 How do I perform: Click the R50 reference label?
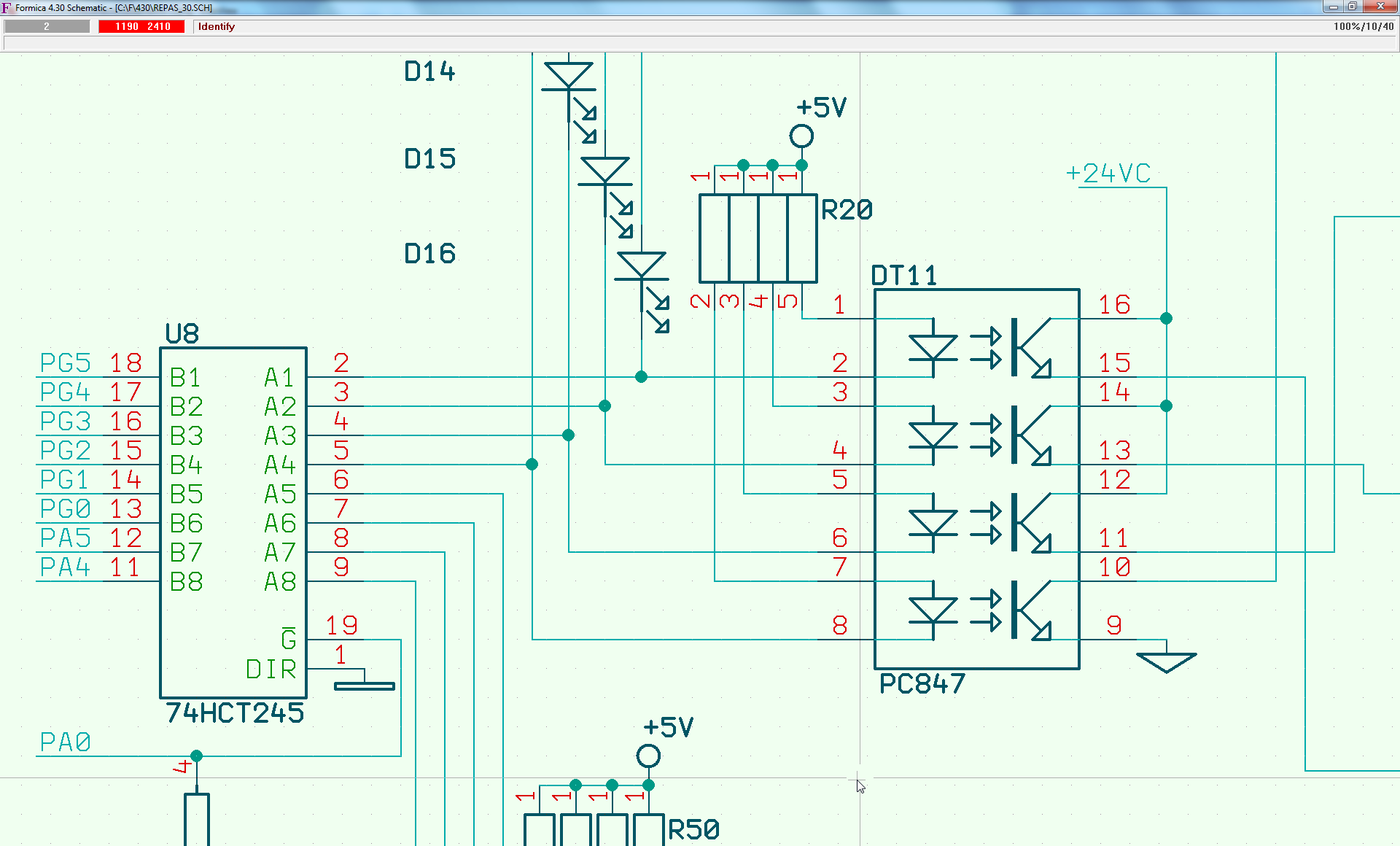tap(693, 830)
